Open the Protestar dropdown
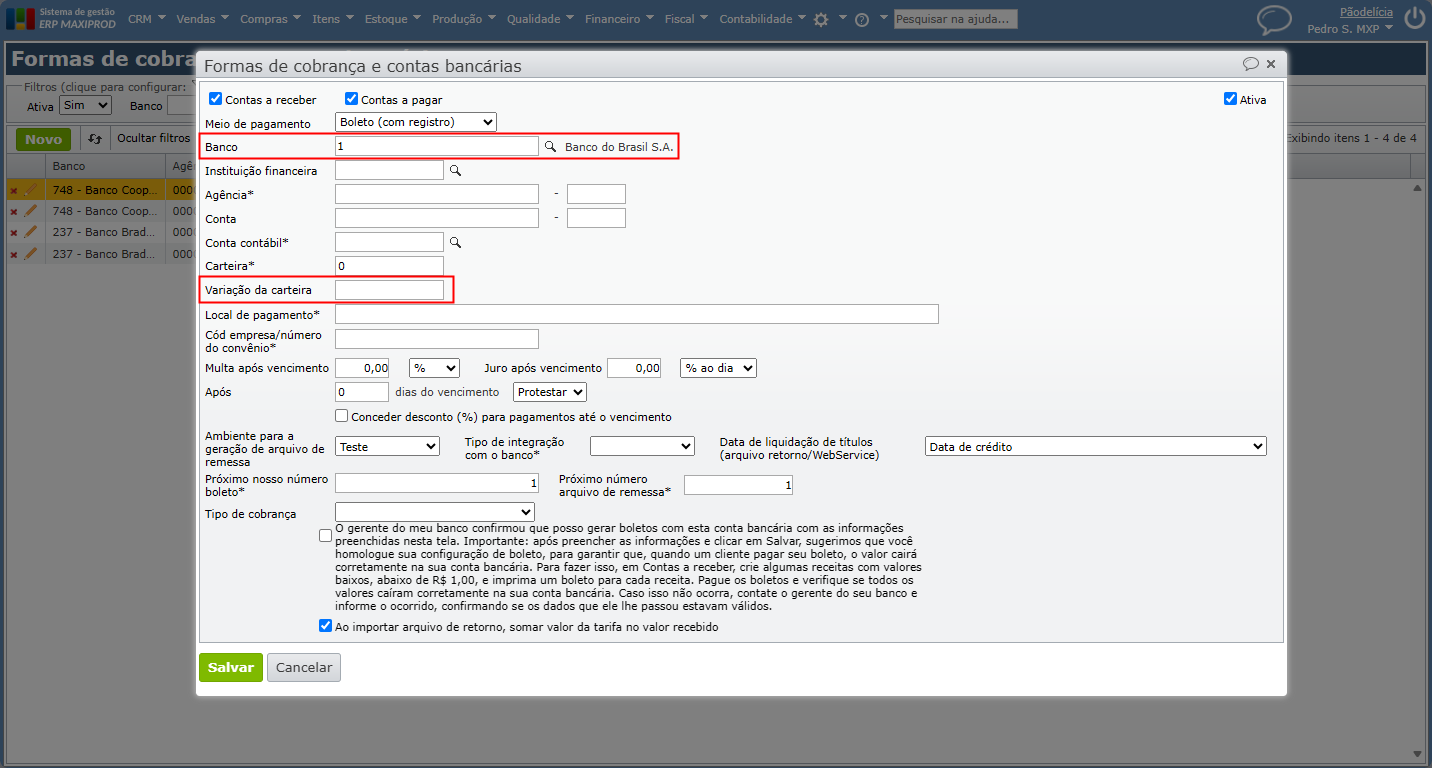This screenshot has height=768, width=1432. point(550,392)
